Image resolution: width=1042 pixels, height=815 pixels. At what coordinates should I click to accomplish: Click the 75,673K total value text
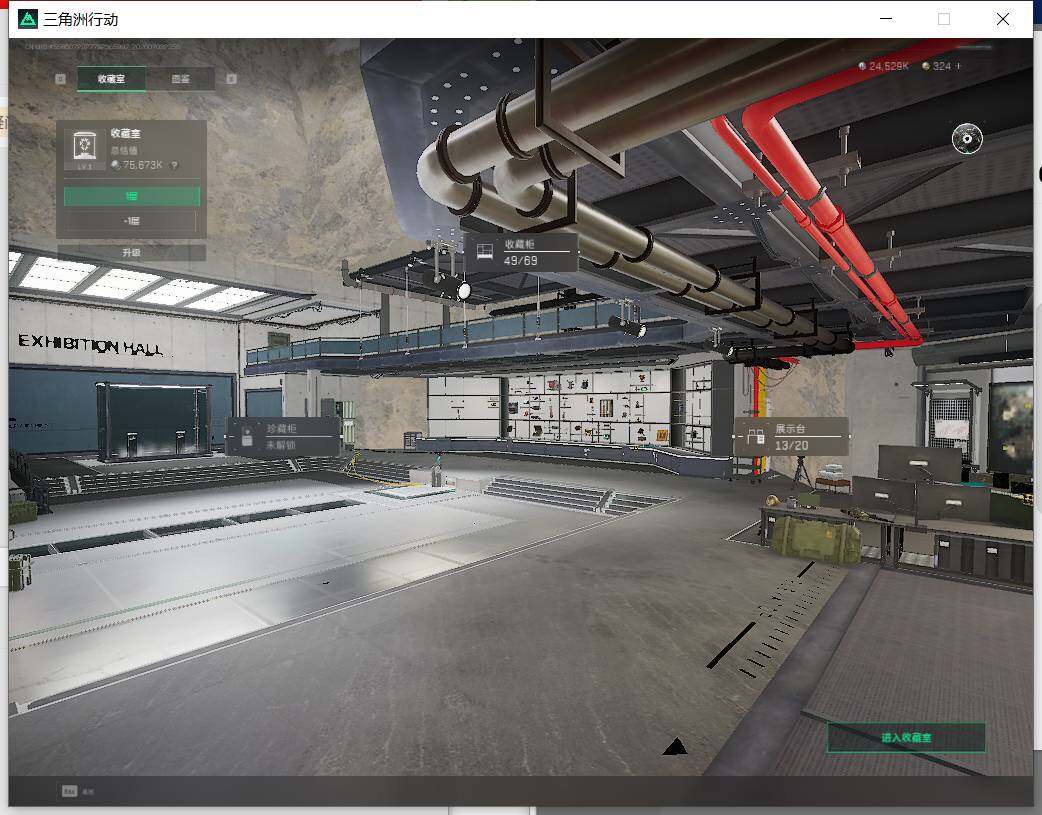coord(142,165)
